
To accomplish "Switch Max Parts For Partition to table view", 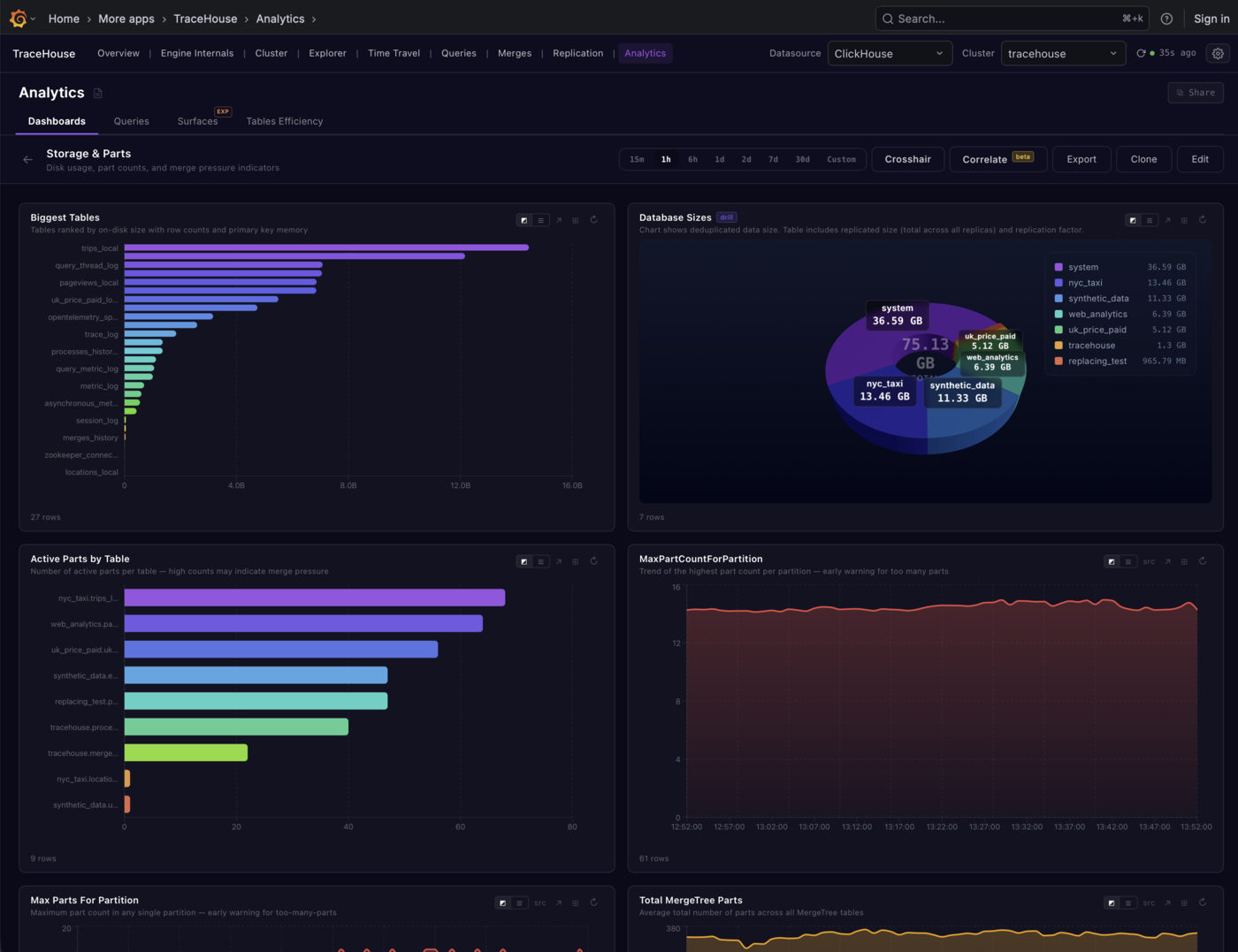I will pyautogui.click(x=520, y=902).
